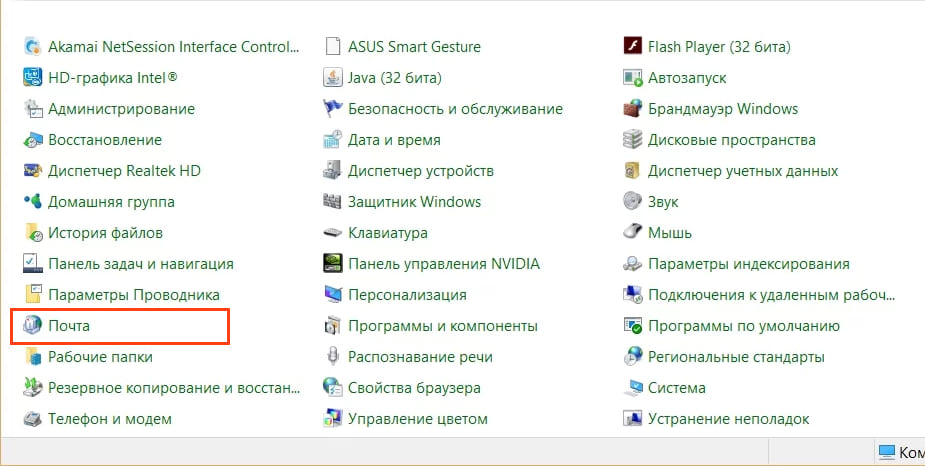The image size is (925, 466).
Task: Open the Дисковые пространства link
Action: pyautogui.click(x=732, y=140)
